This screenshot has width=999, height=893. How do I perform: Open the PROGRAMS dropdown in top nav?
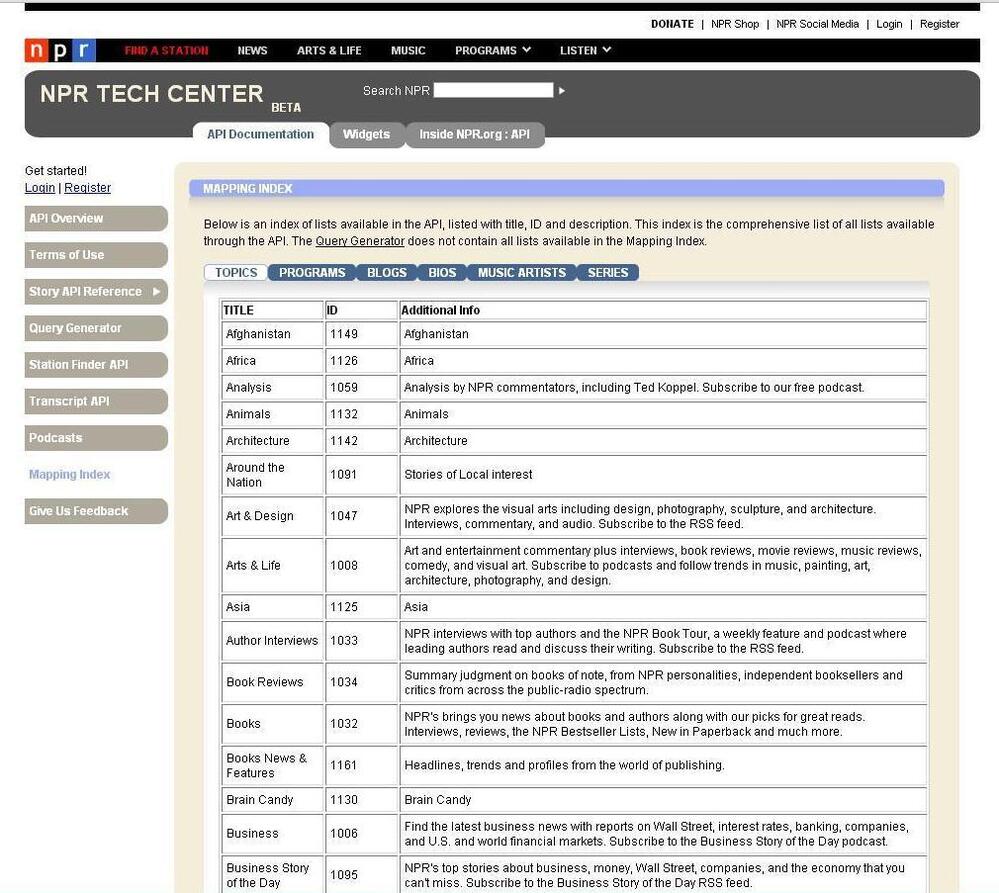coord(492,50)
